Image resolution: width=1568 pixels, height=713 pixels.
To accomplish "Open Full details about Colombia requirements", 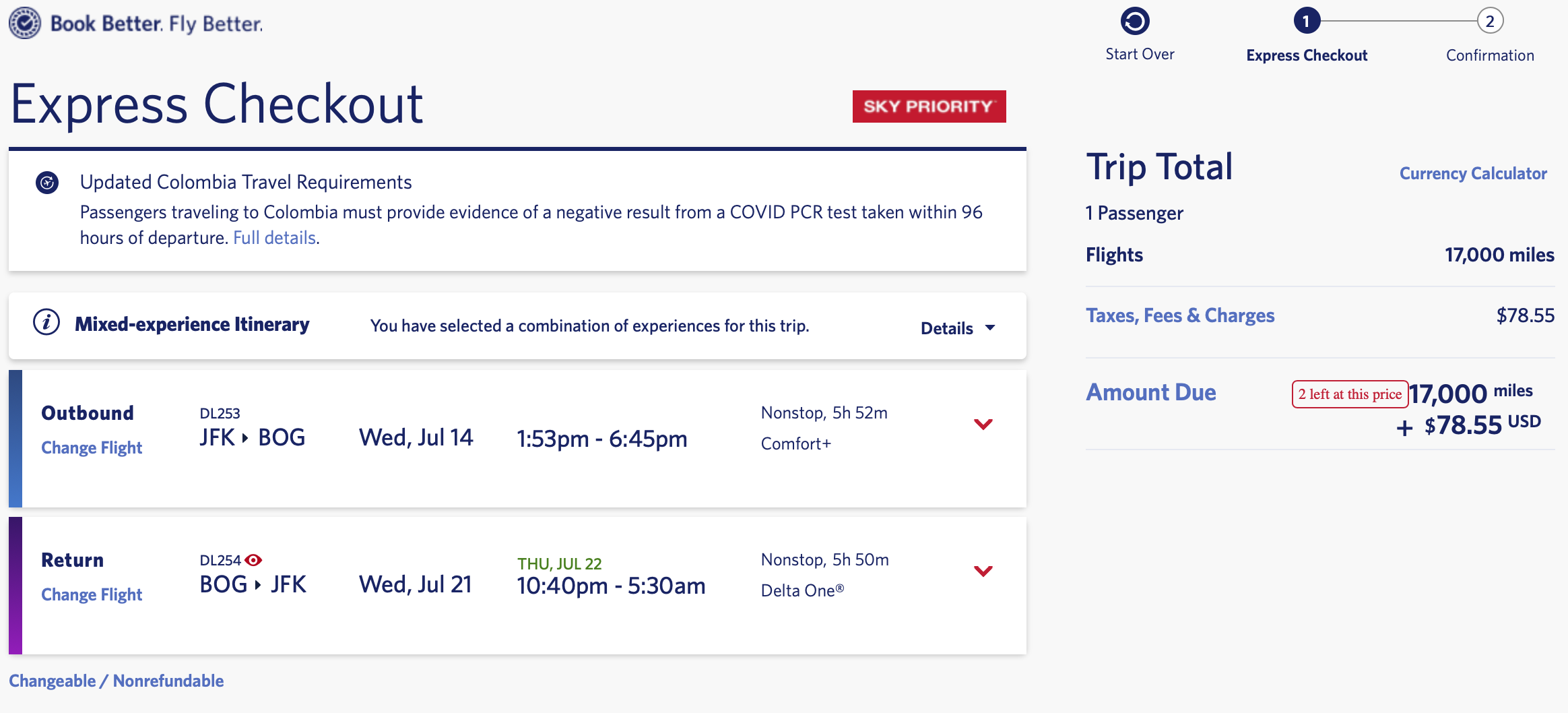I will coord(273,237).
